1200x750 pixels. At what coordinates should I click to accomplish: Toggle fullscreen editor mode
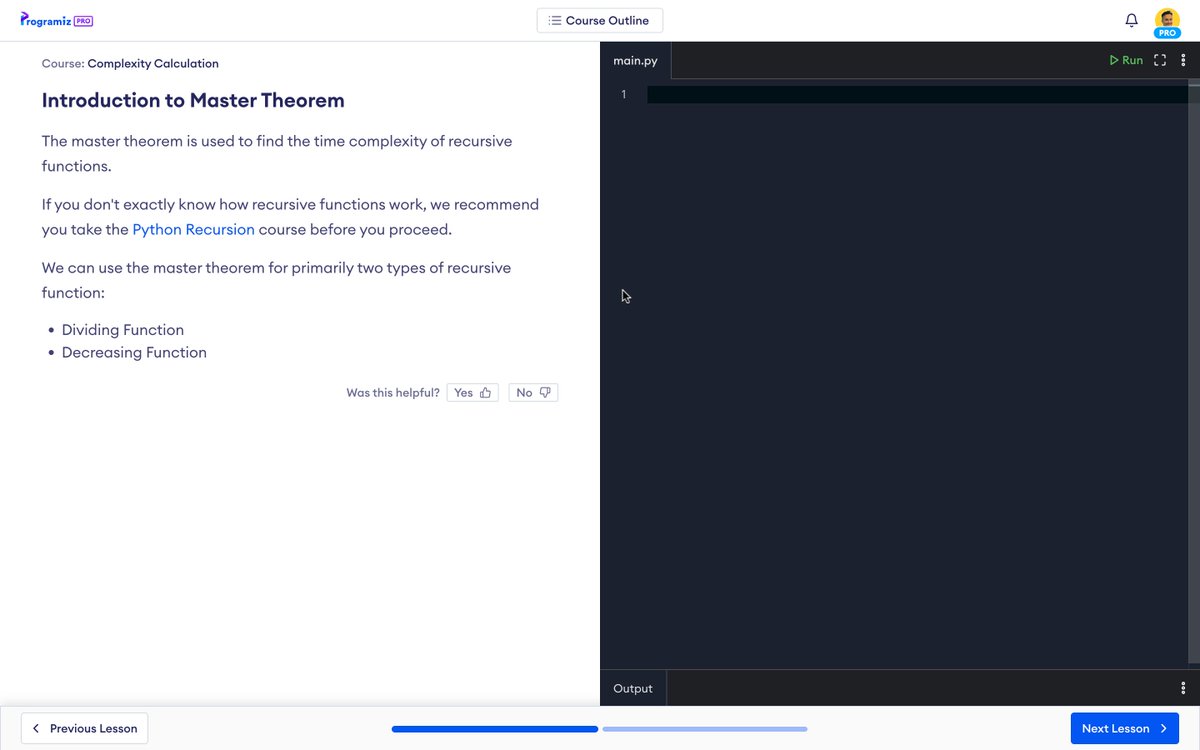click(x=1160, y=60)
